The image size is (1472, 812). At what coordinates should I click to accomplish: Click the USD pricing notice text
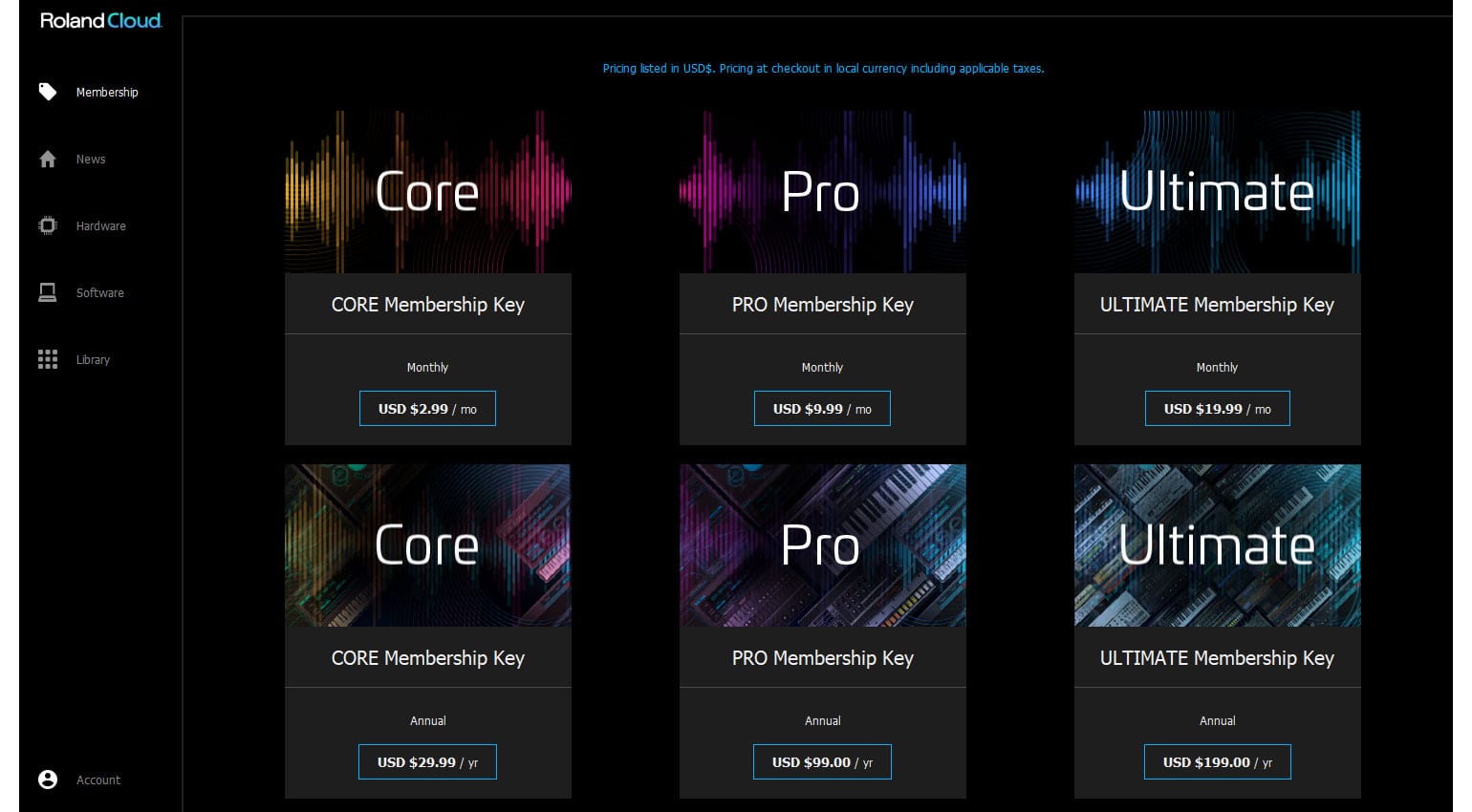(823, 69)
